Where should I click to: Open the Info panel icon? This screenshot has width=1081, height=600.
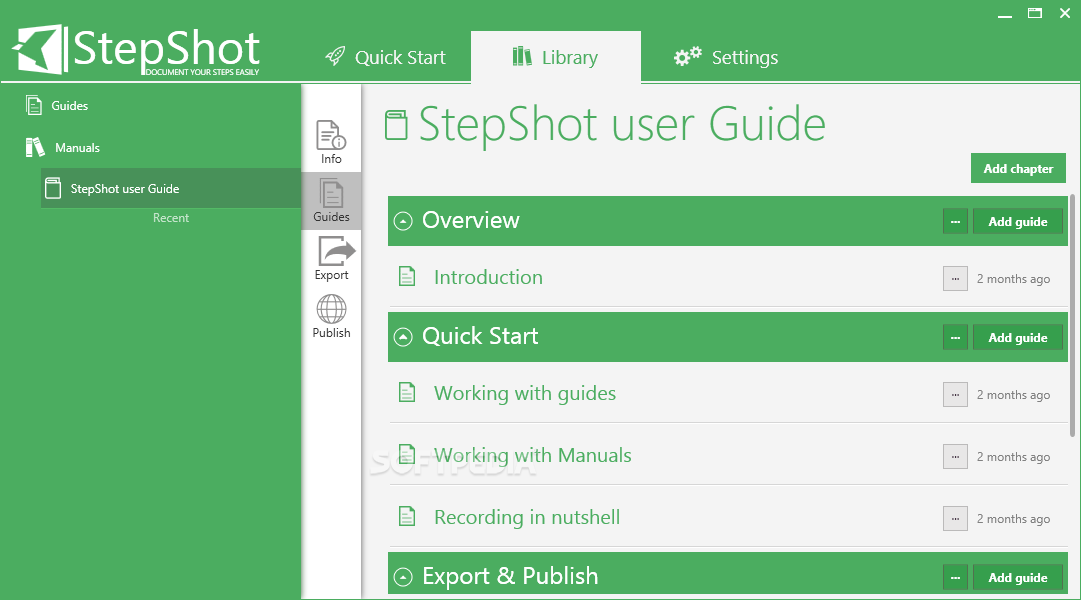point(331,142)
